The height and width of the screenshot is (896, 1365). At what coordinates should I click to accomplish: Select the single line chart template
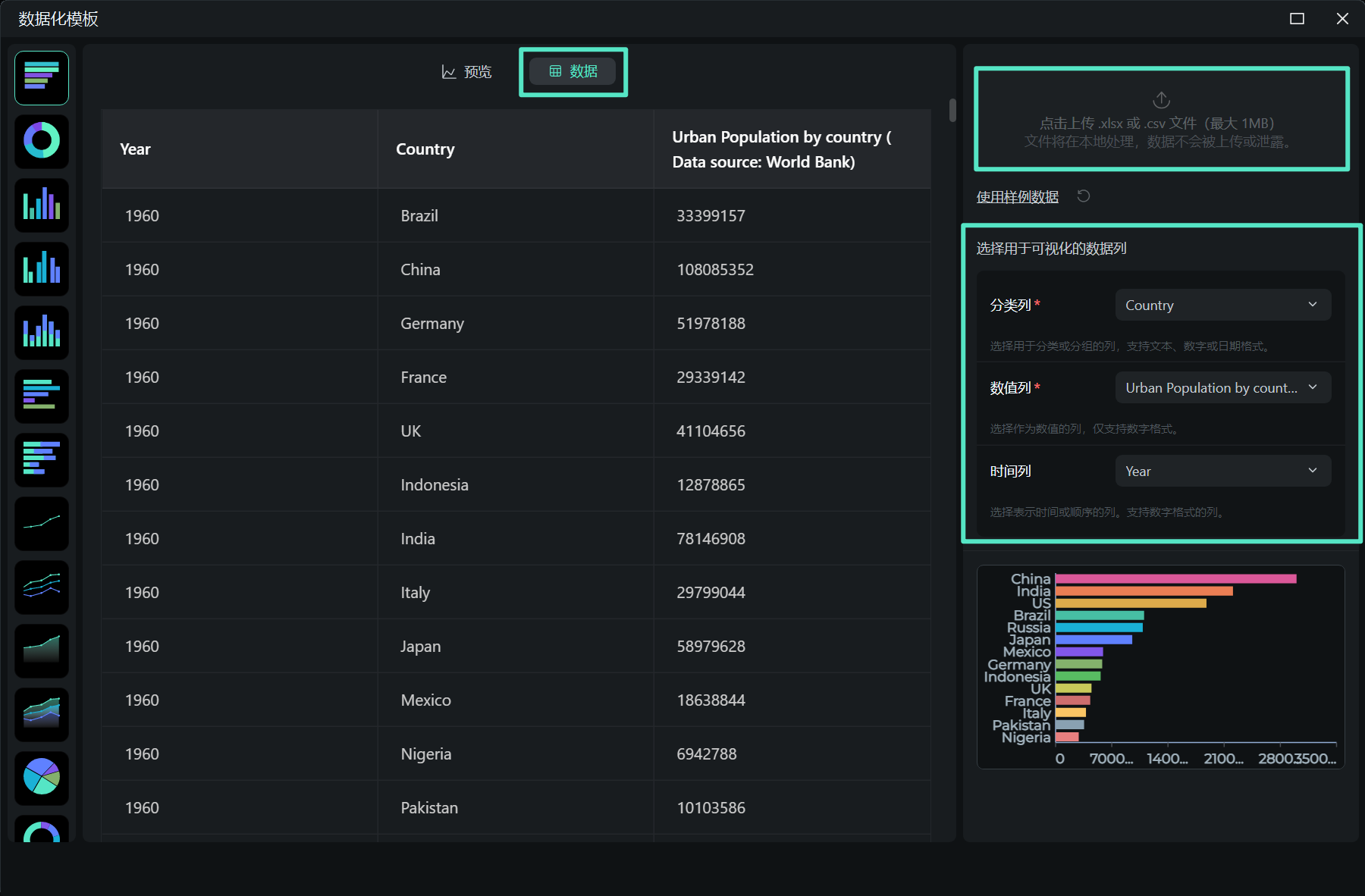coord(42,524)
